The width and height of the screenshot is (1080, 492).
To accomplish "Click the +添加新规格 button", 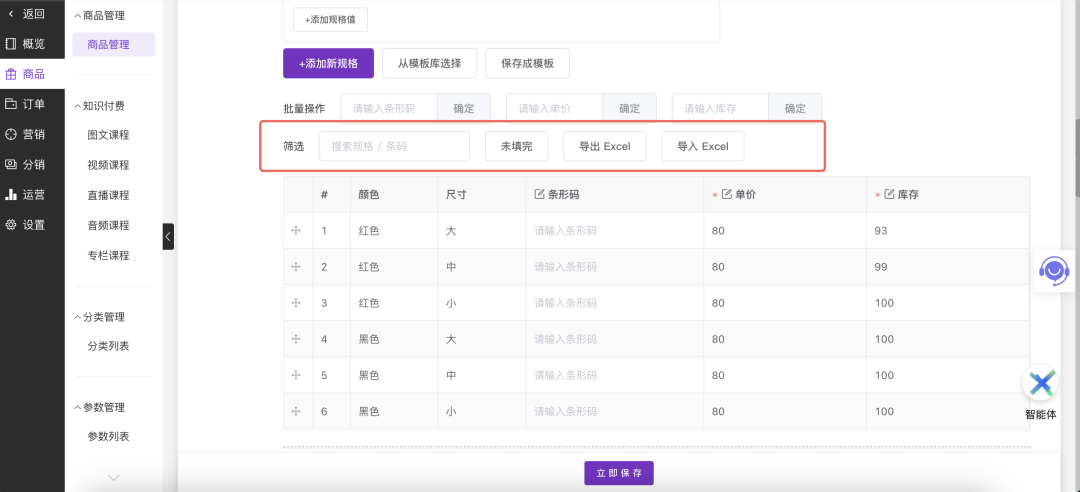I will click(329, 63).
